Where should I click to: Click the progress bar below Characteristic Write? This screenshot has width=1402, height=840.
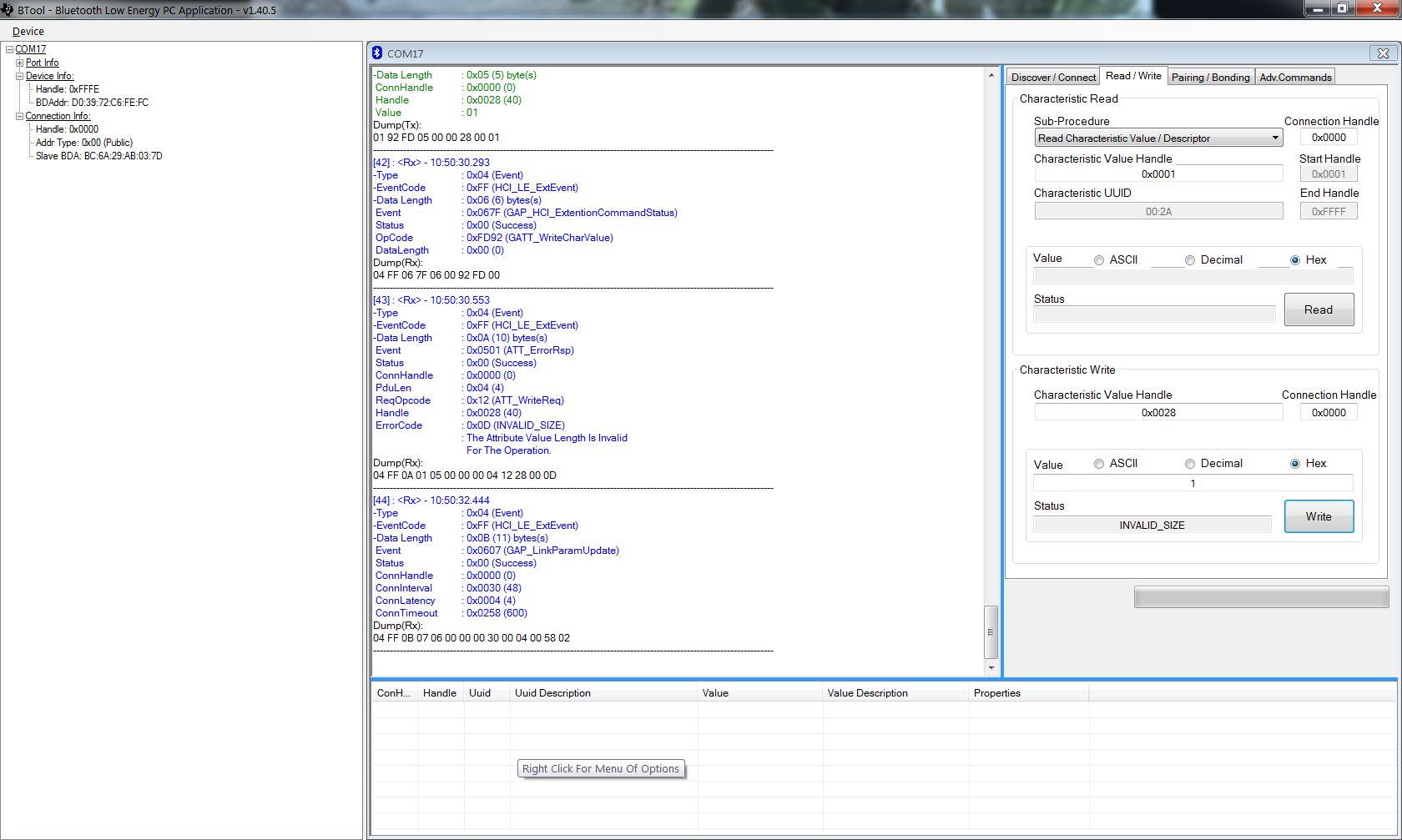[x=1261, y=597]
